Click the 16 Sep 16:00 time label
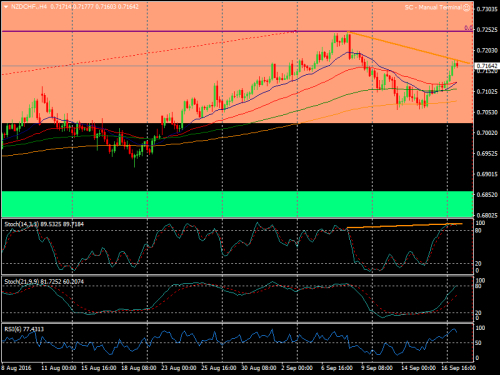 tap(458, 368)
